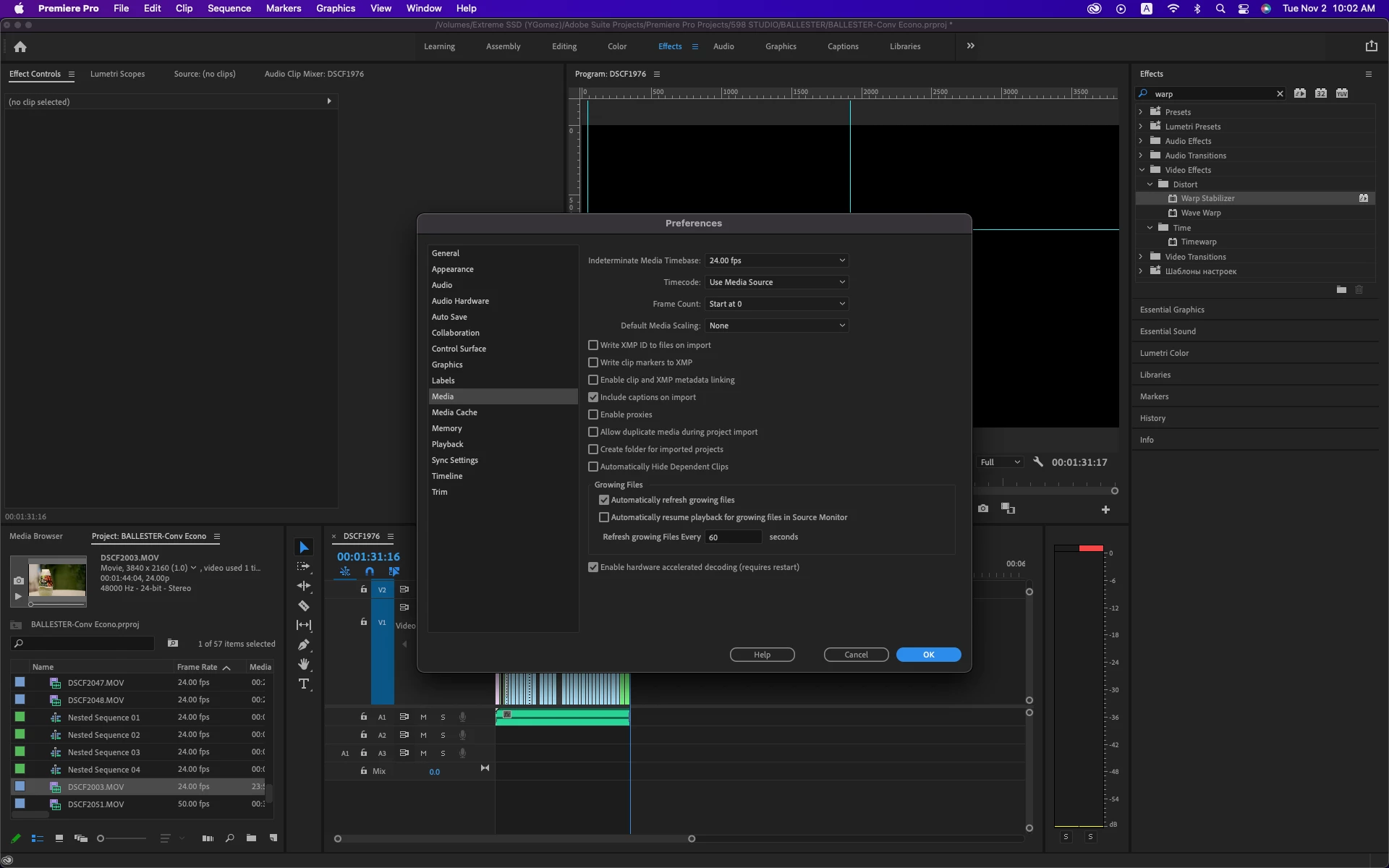The height and width of the screenshot is (868, 1389).
Task: Click the Home icon in workspace bar
Action: [20, 46]
